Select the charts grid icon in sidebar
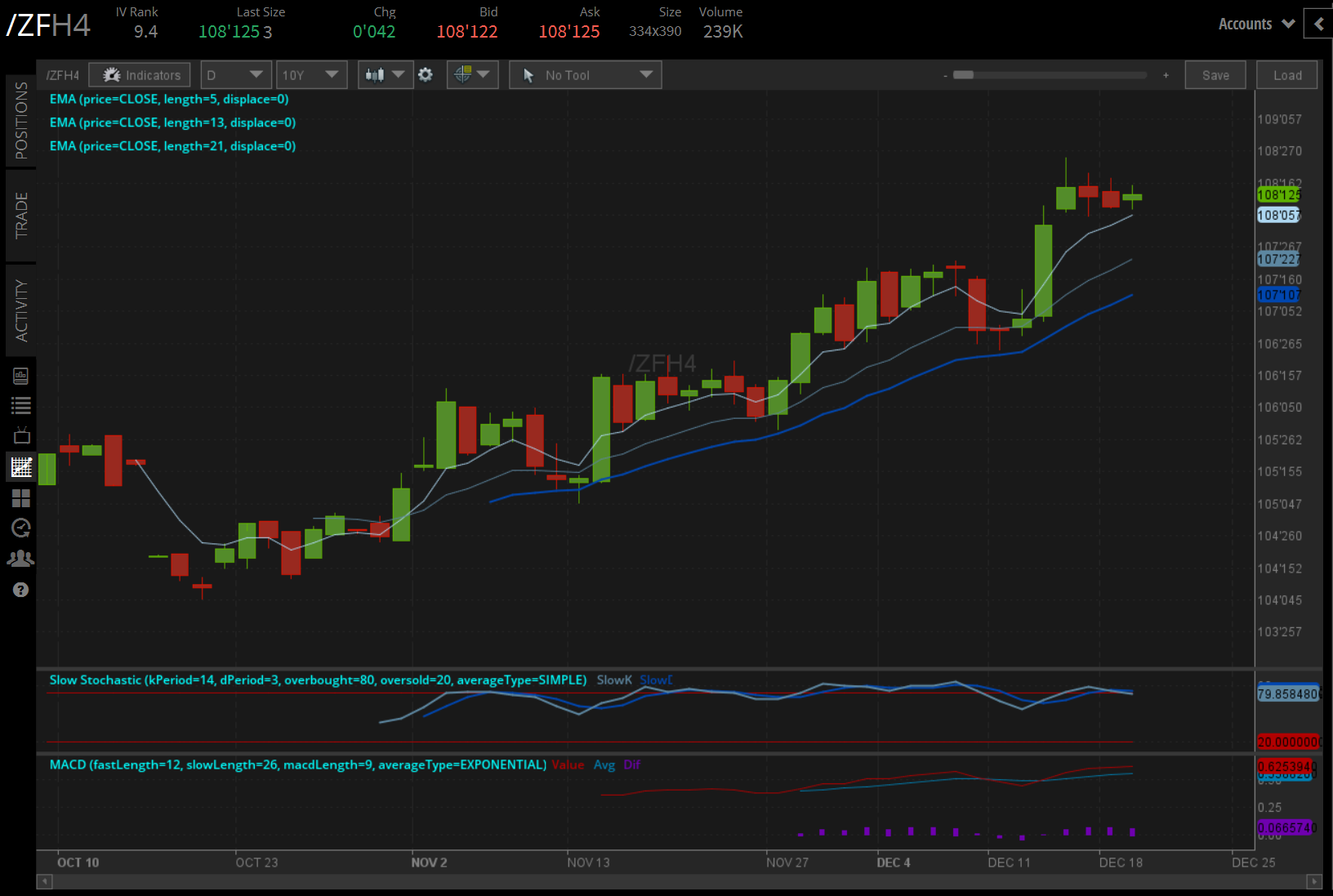Viewport: 1333px width, 896px height. click(x=20, y=467)
